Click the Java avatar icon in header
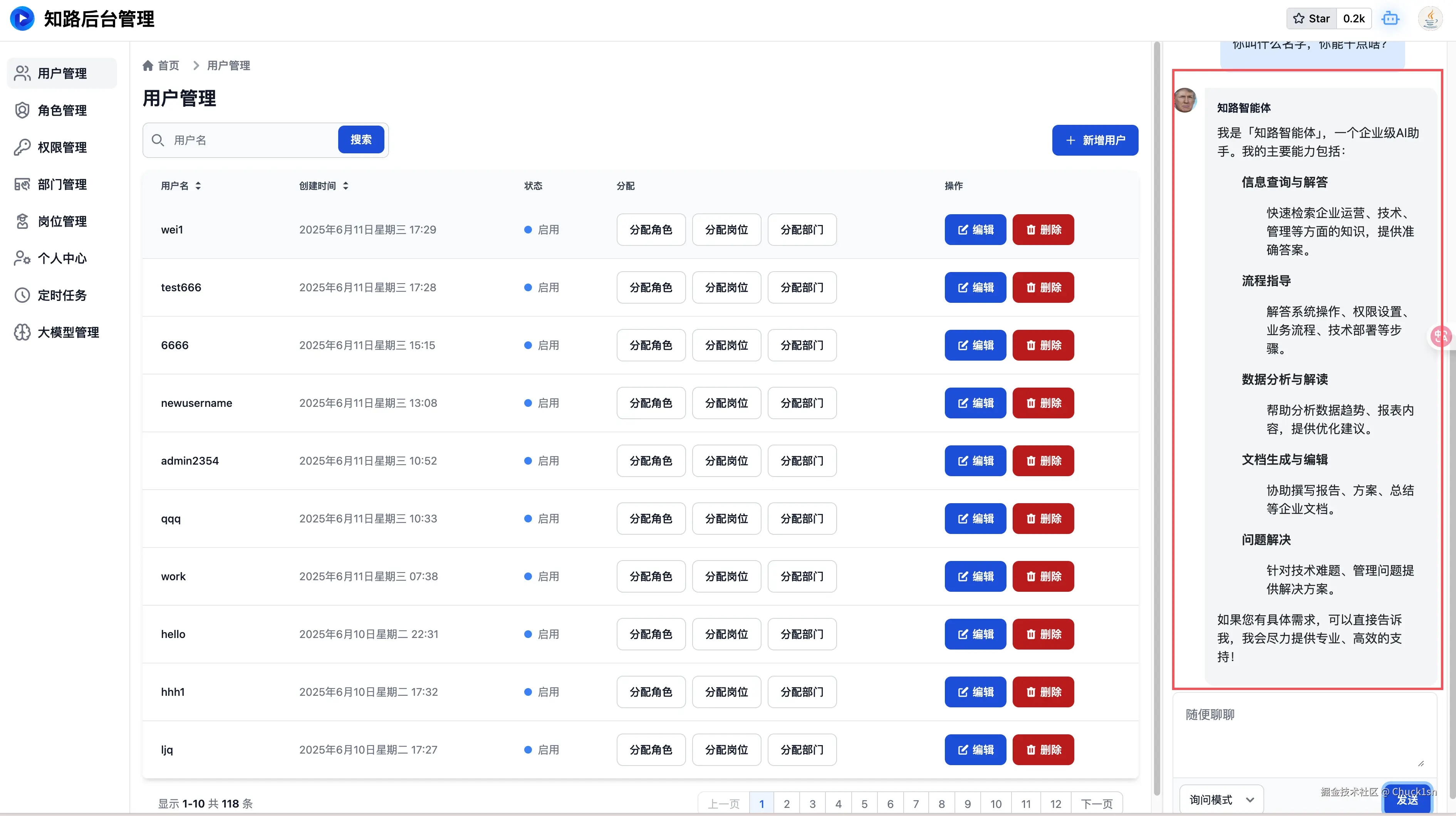Viewport: 1456px width, 816px height. tap(1430, 18)
